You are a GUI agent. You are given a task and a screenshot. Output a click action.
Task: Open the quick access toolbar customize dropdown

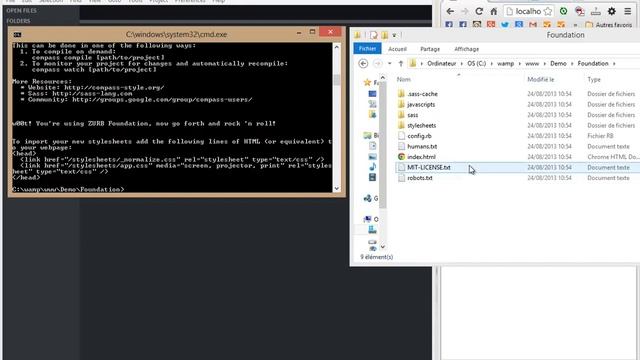(x=394, y=36)
